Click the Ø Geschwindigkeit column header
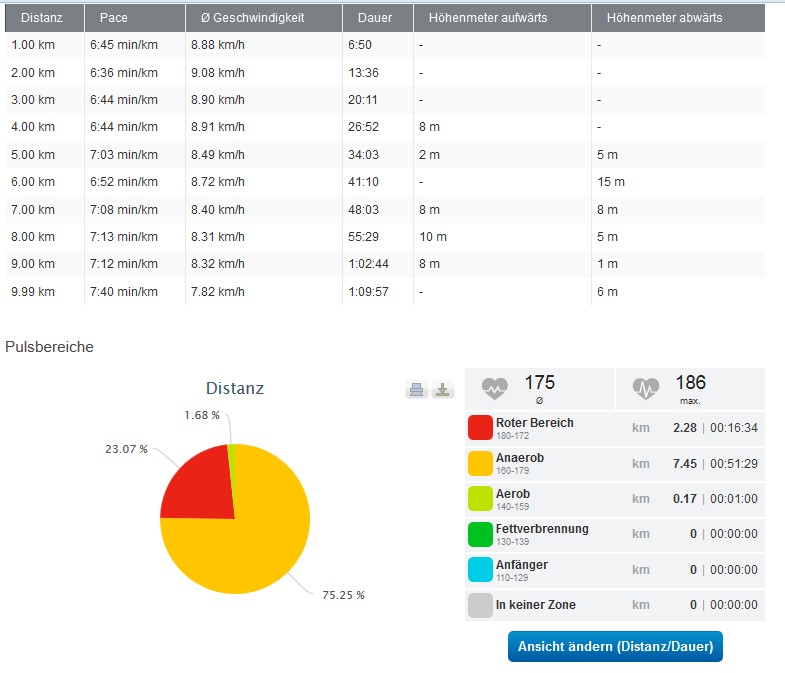Viewport: 785px width, 673px height. coord(246,18)
